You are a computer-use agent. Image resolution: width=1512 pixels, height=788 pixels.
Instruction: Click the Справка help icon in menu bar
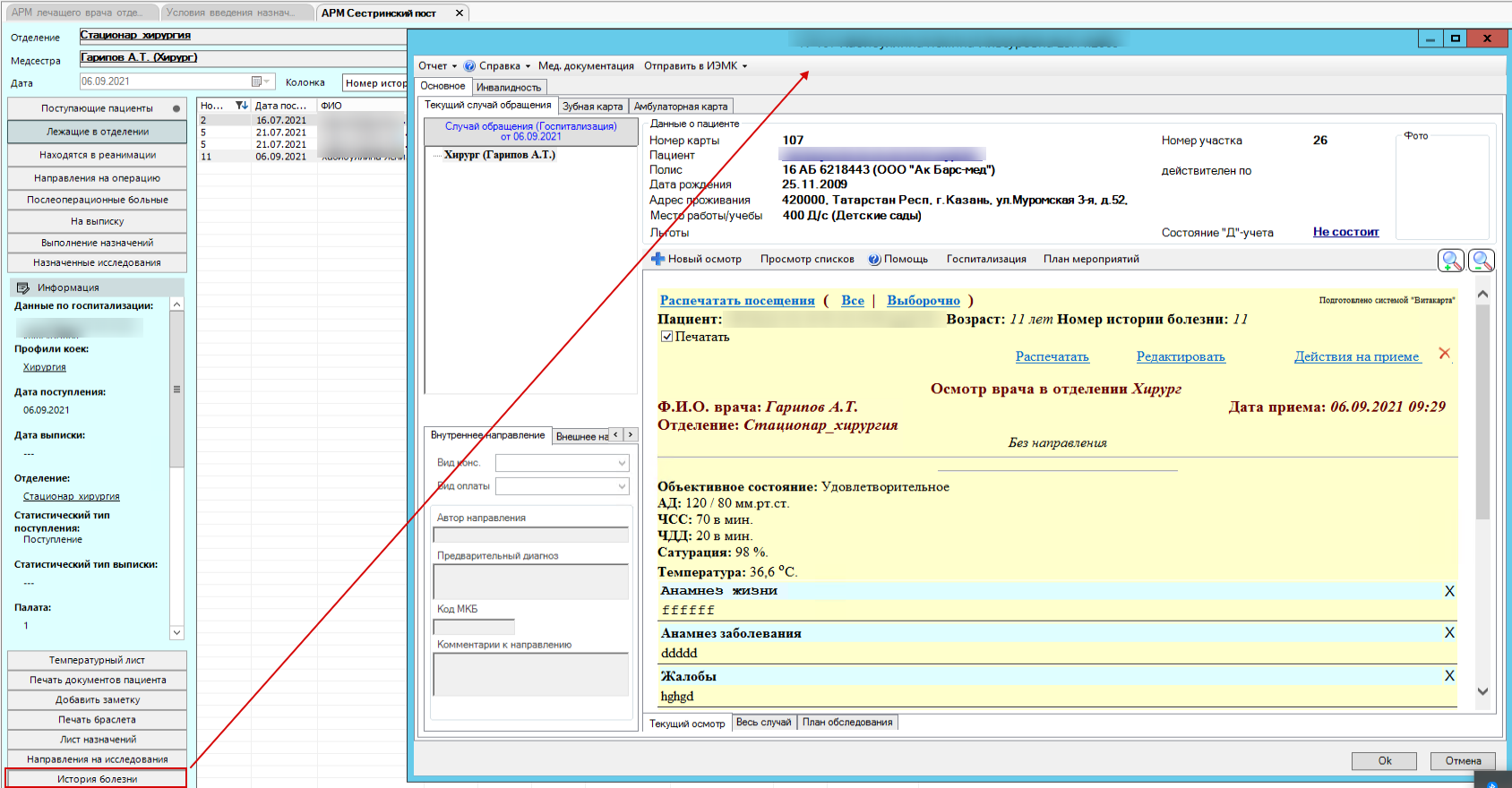(469, 66)
